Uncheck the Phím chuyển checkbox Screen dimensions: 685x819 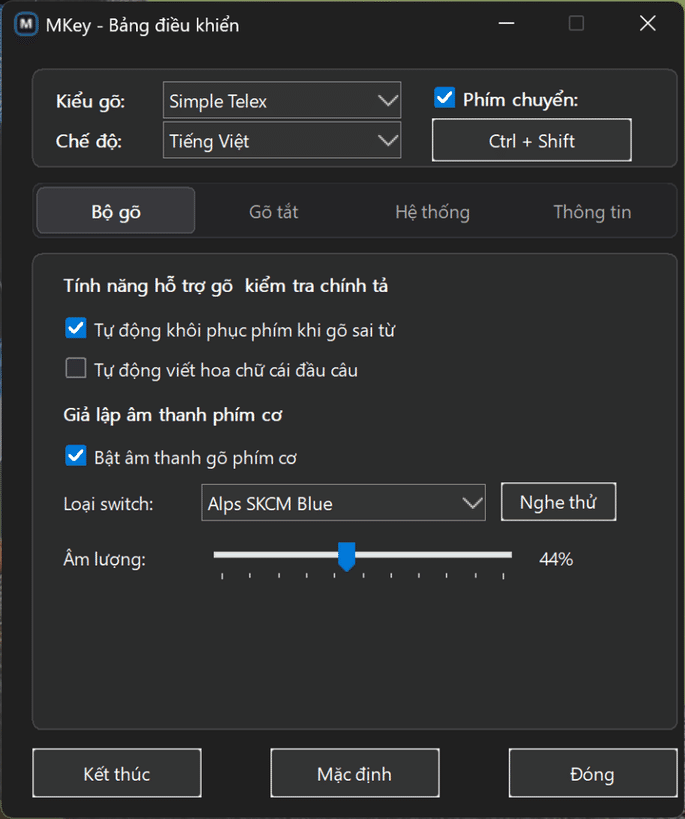[444, 98]
